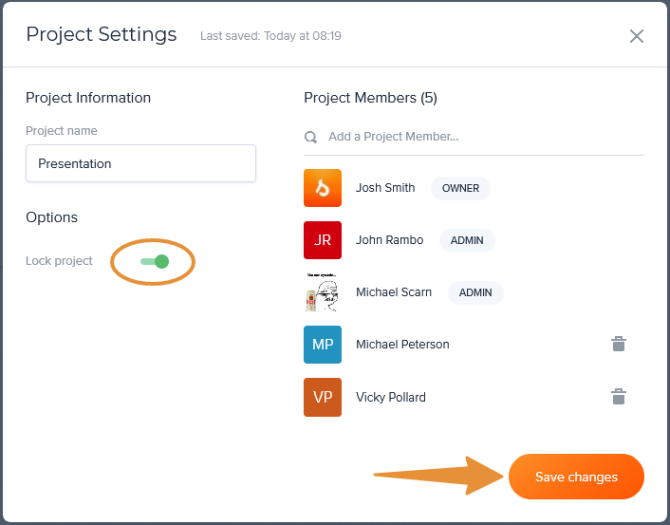Delete Vicky Pollard with the trash icon
Image resolution: width=670 pixels, height=525 pixels.
[x=619, y=397]
